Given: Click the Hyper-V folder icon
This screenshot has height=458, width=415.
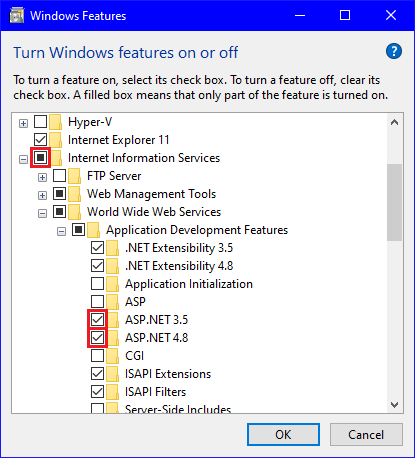Looking at the screenshot, I should pyautogui.click(x=56, y=122).
